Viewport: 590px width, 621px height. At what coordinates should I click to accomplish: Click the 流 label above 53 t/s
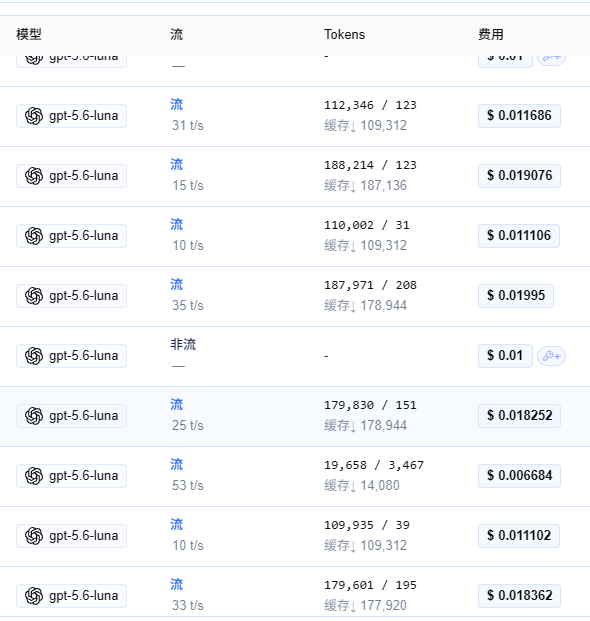pyautogui.click(x=177, y=465)
